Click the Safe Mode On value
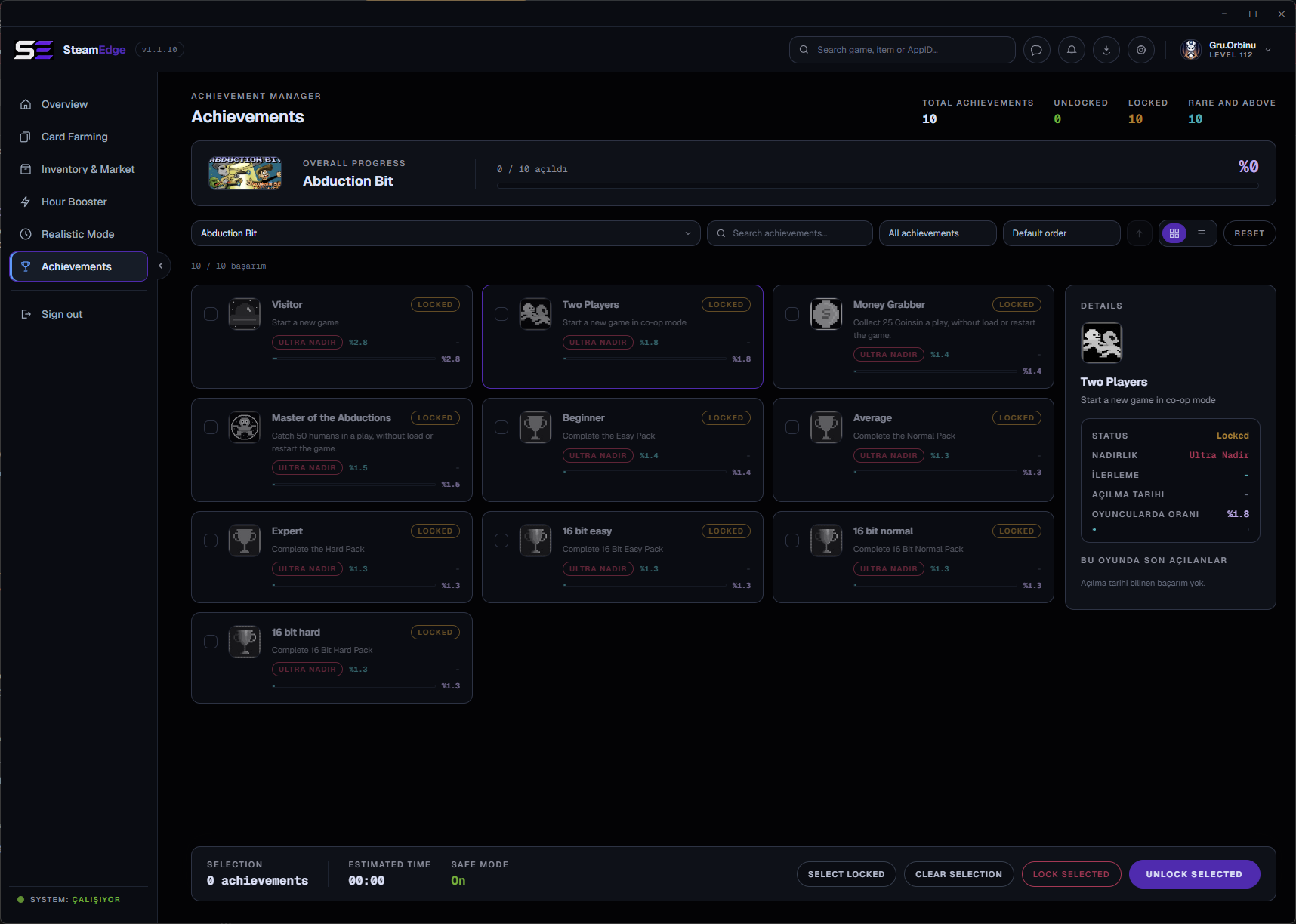Image resolution: width=1296 pixels, height=924 pixels. coord(458,881)
